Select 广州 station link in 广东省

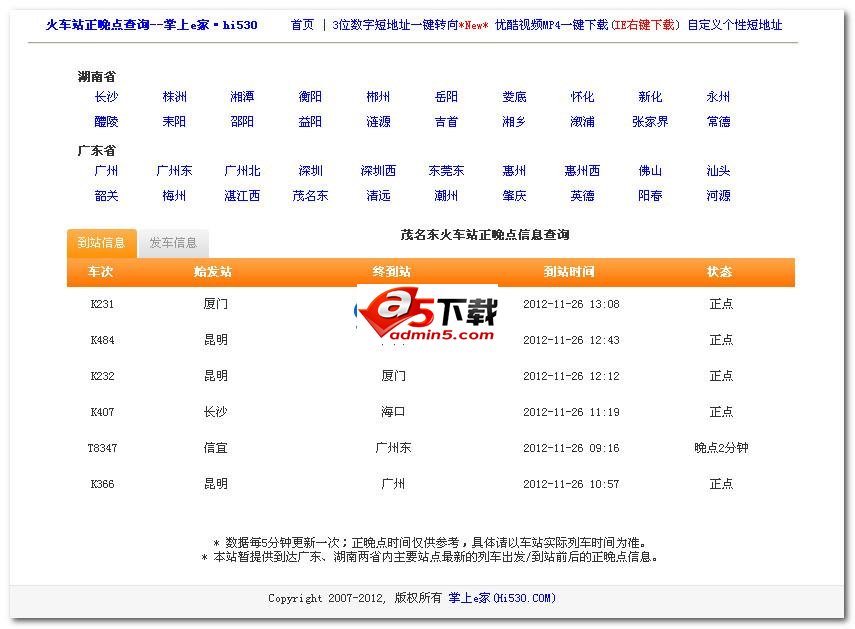[106, 171]
